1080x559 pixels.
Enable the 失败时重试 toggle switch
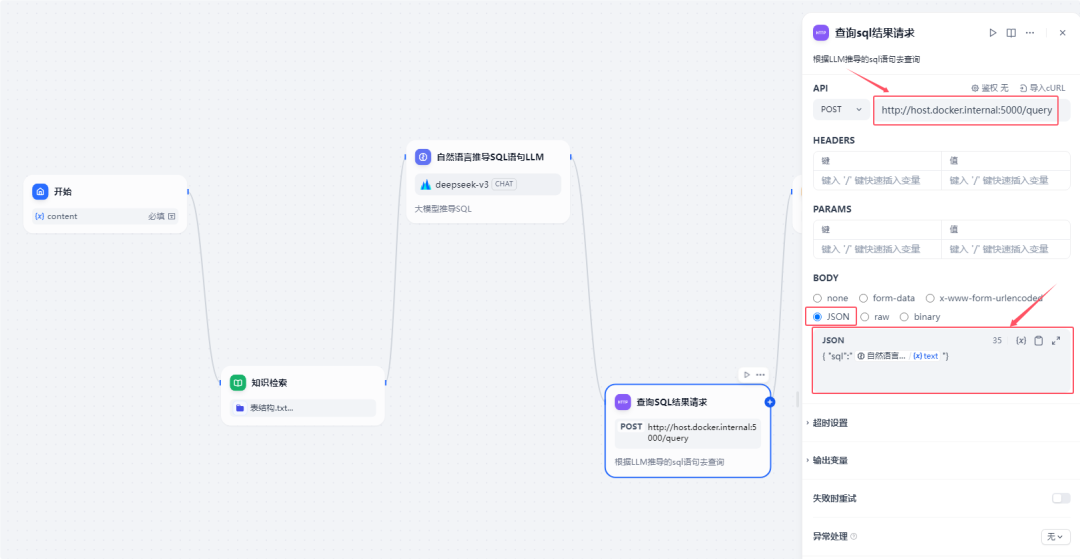coord(1060,498)
